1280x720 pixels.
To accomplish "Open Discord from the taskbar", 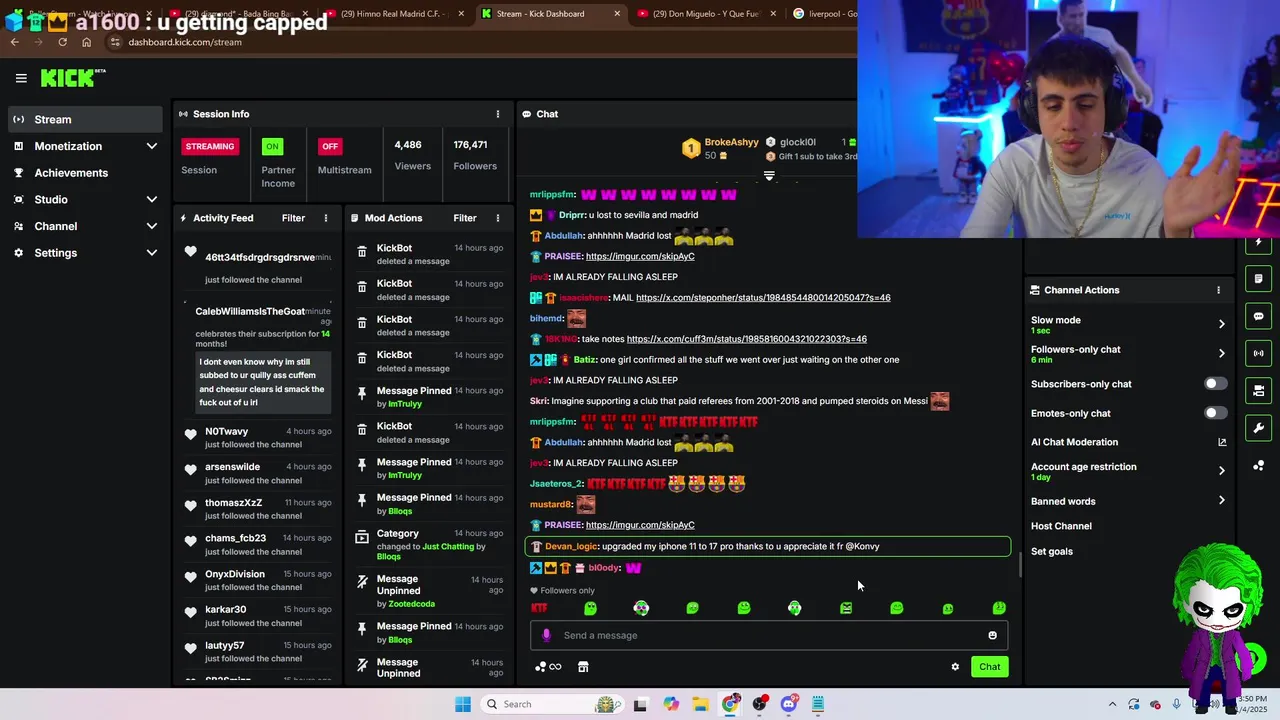I will click(x=789, y=704).
